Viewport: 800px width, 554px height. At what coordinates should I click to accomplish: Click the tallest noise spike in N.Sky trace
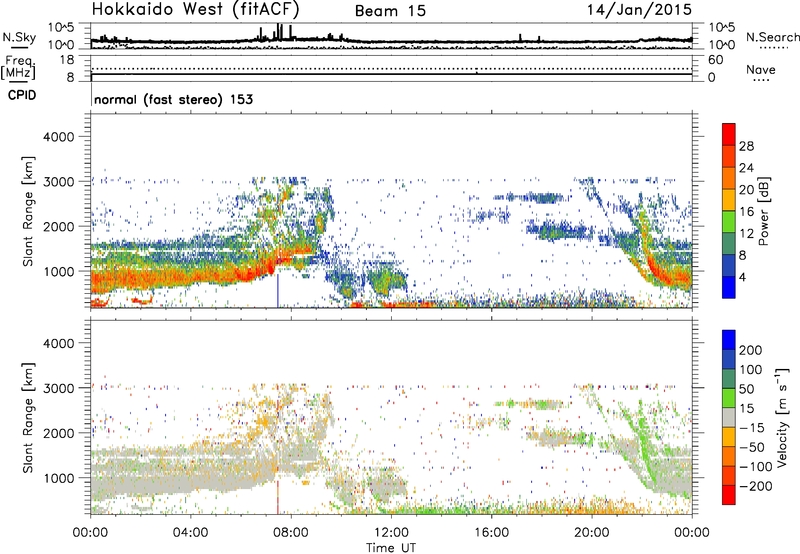[x=279, y=32]
